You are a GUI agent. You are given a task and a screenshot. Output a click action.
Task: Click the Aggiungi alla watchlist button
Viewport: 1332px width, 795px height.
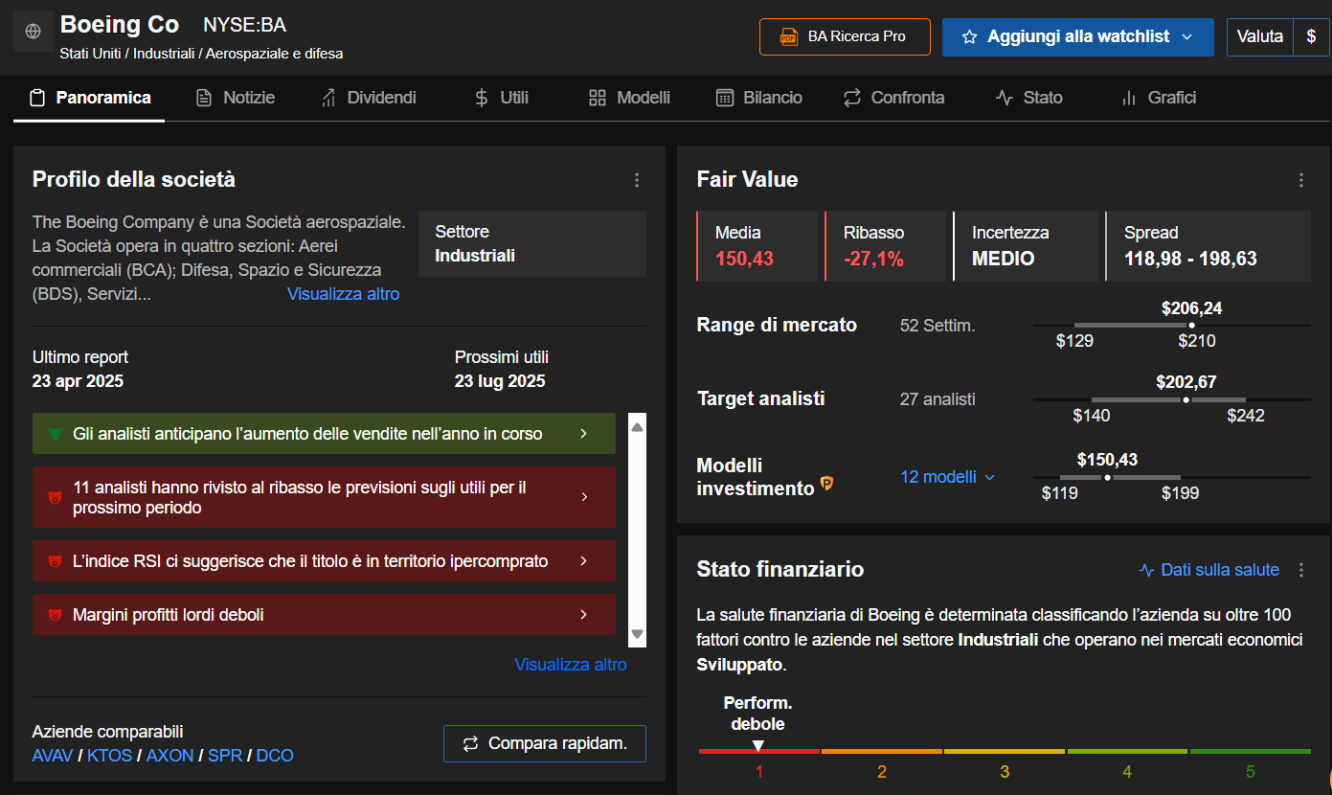click(x=1078, y=37)
